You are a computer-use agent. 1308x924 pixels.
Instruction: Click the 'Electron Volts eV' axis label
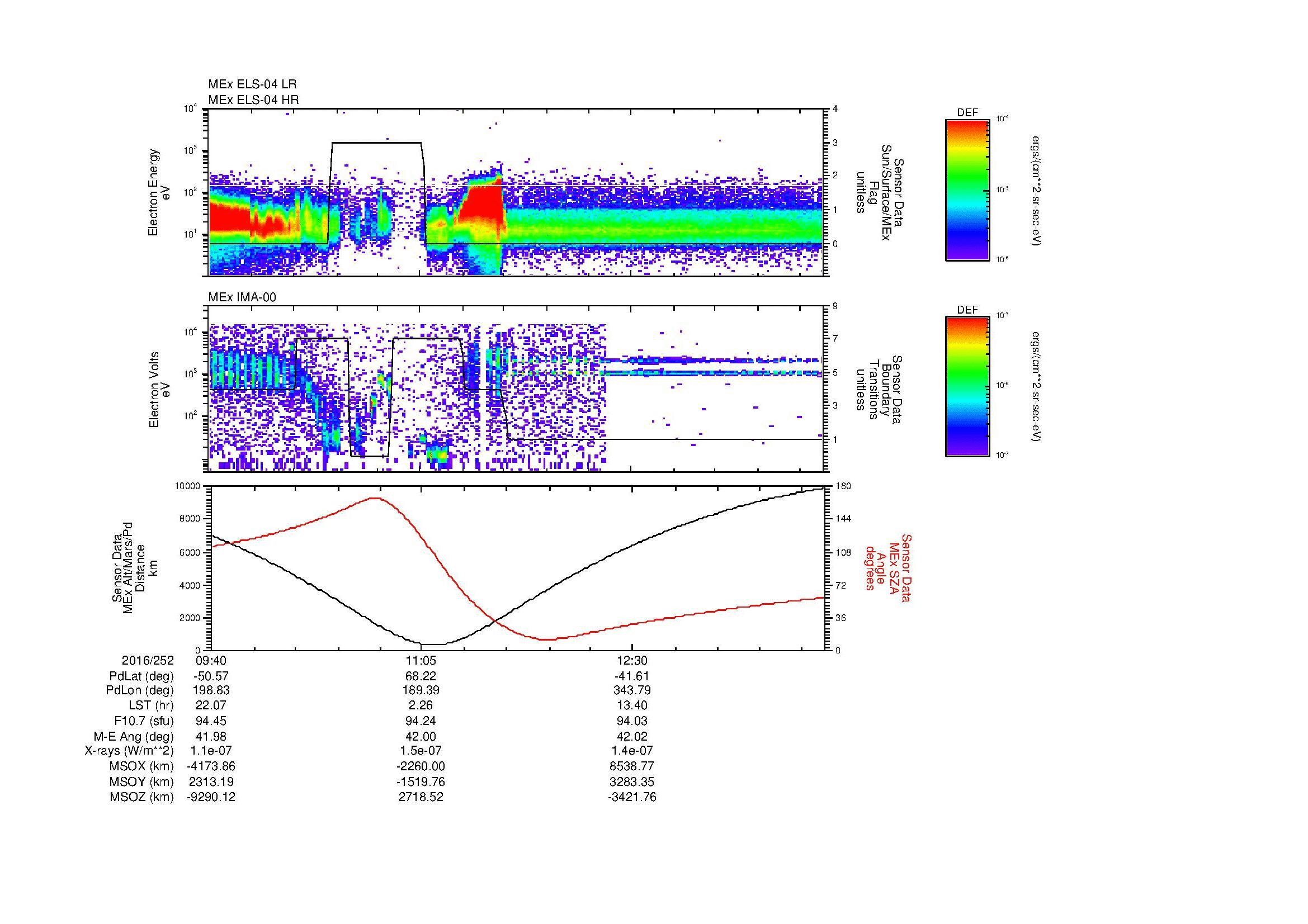coord(159,390)
